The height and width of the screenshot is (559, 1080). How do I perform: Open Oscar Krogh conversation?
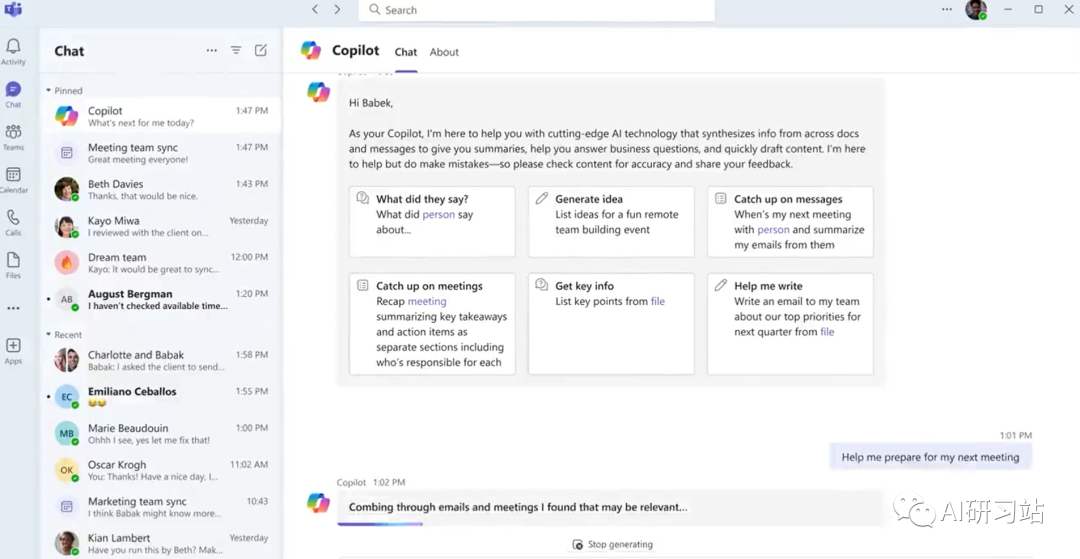[160, 470]
